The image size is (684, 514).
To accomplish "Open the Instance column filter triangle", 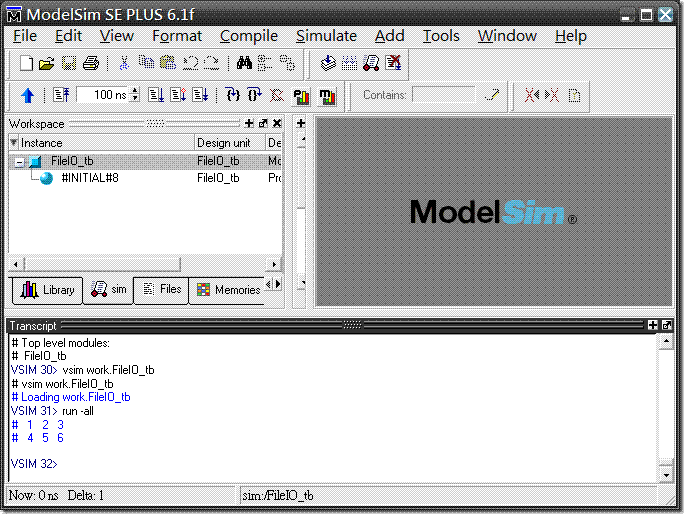I will click(14, 142).
